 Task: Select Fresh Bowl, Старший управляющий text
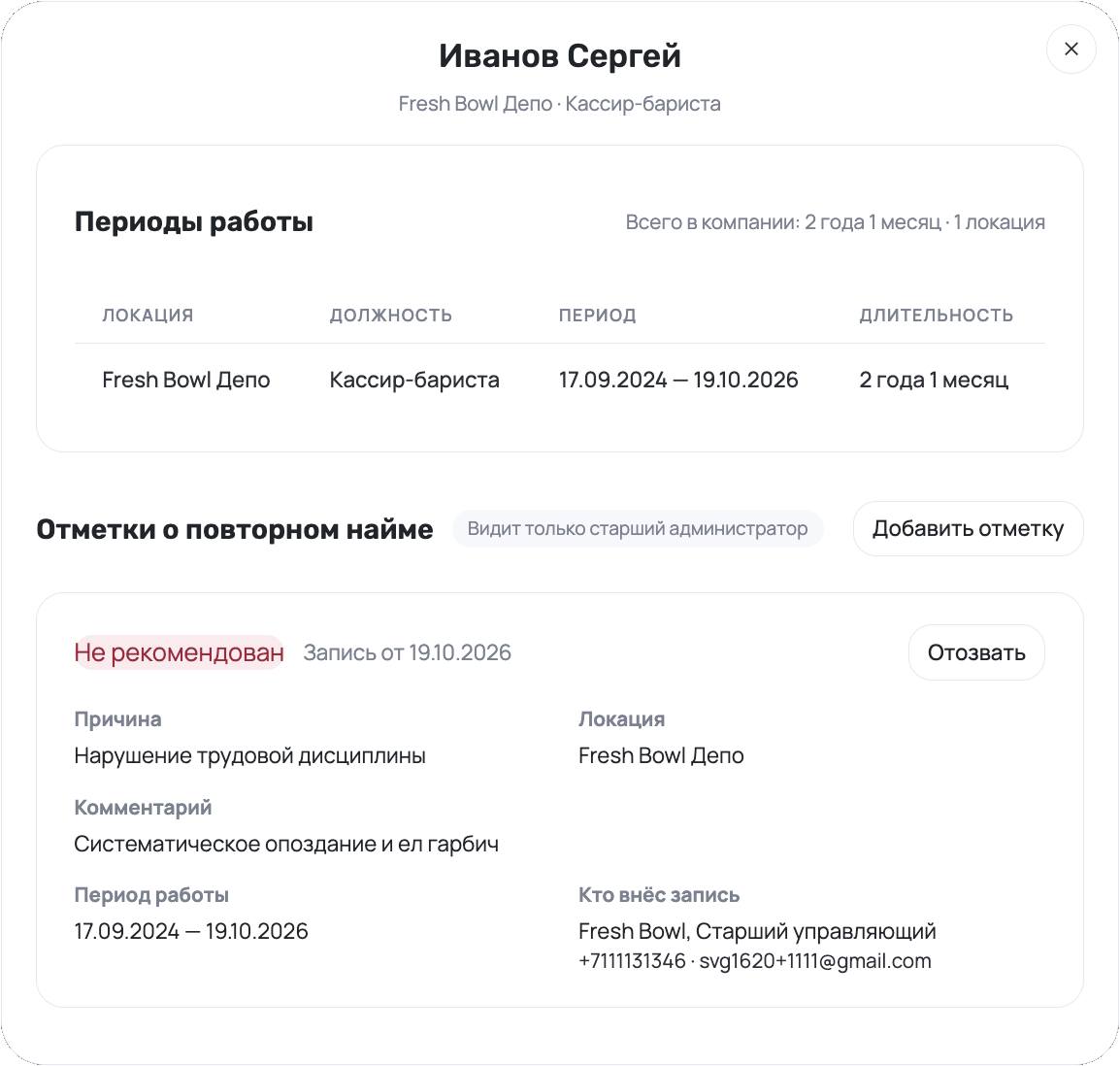[x=757, y=931]
